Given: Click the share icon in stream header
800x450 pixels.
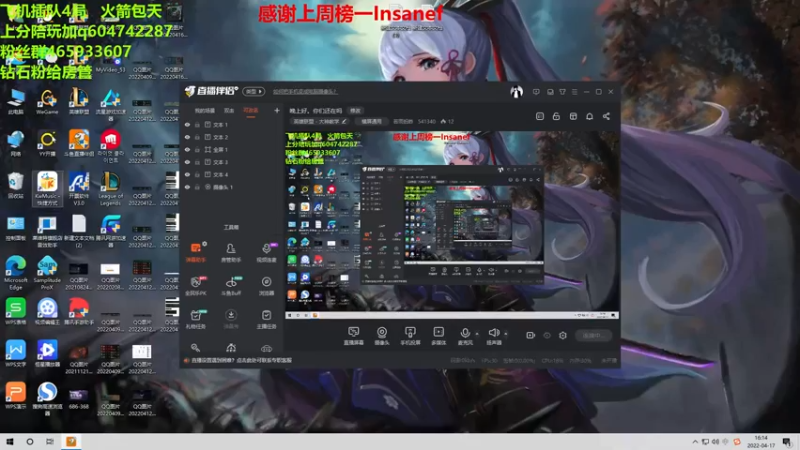Looking at the screenshot, I should coord(606,116).
